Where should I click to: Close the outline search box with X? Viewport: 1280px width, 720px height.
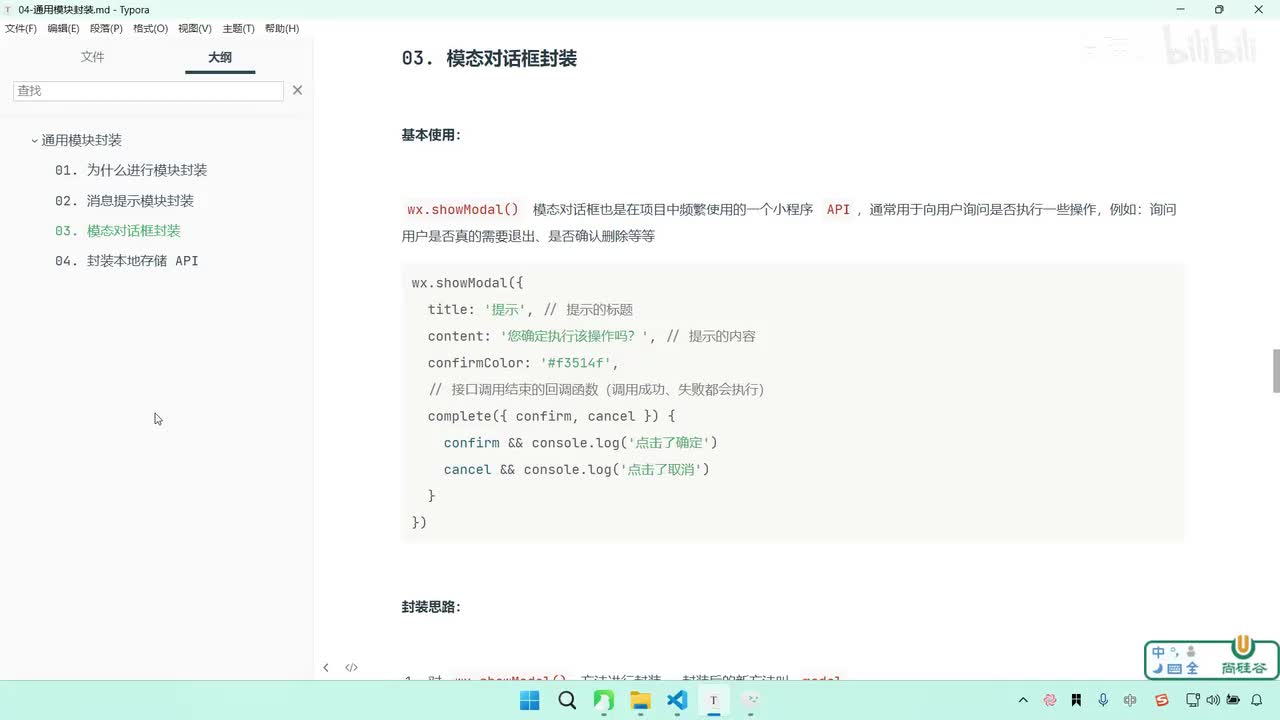297,90
